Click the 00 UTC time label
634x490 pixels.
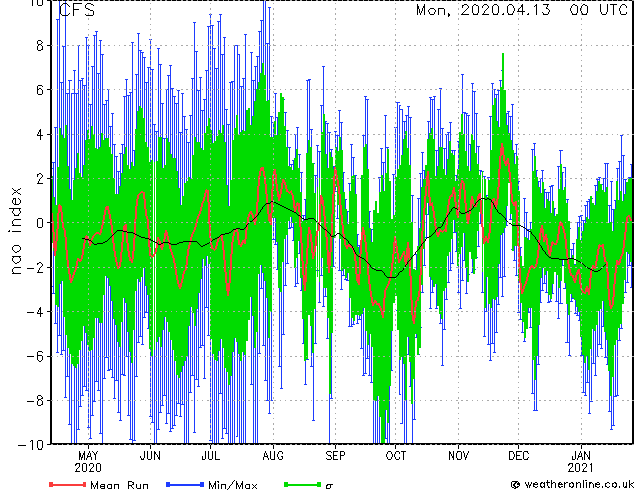(599, 10)
